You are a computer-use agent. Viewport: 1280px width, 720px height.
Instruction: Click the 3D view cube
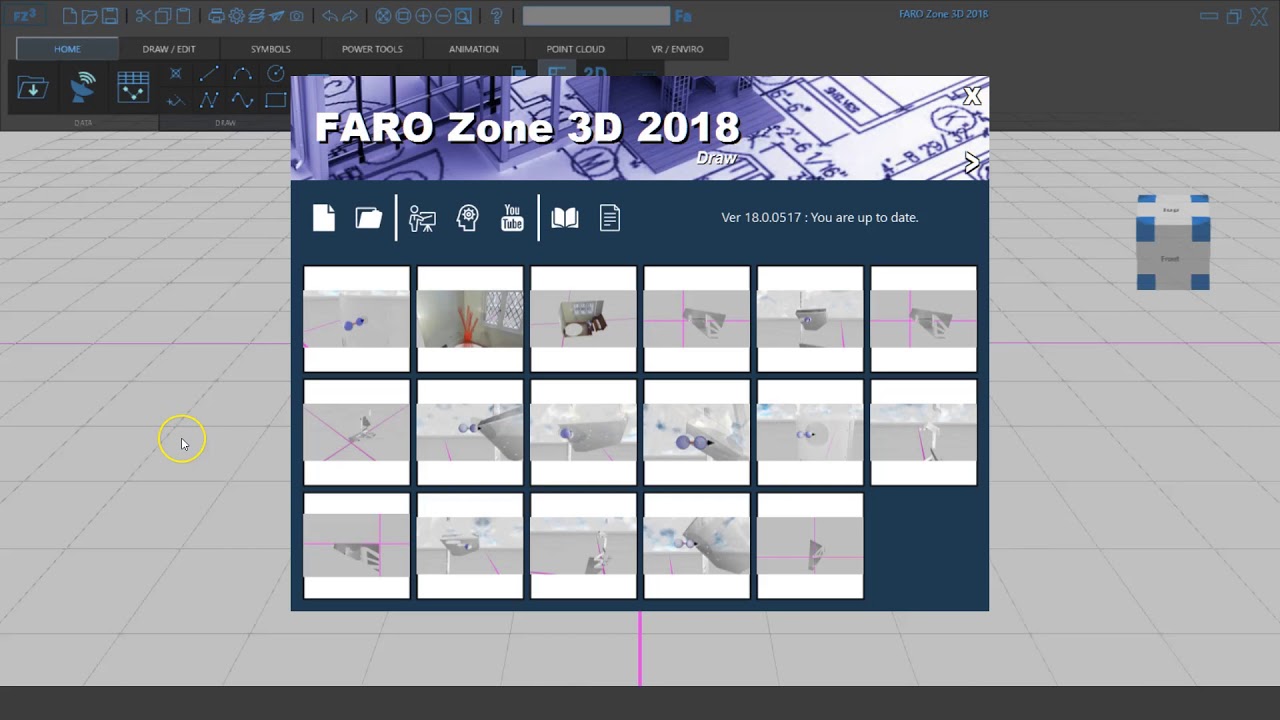click(x=1173, y=243)
